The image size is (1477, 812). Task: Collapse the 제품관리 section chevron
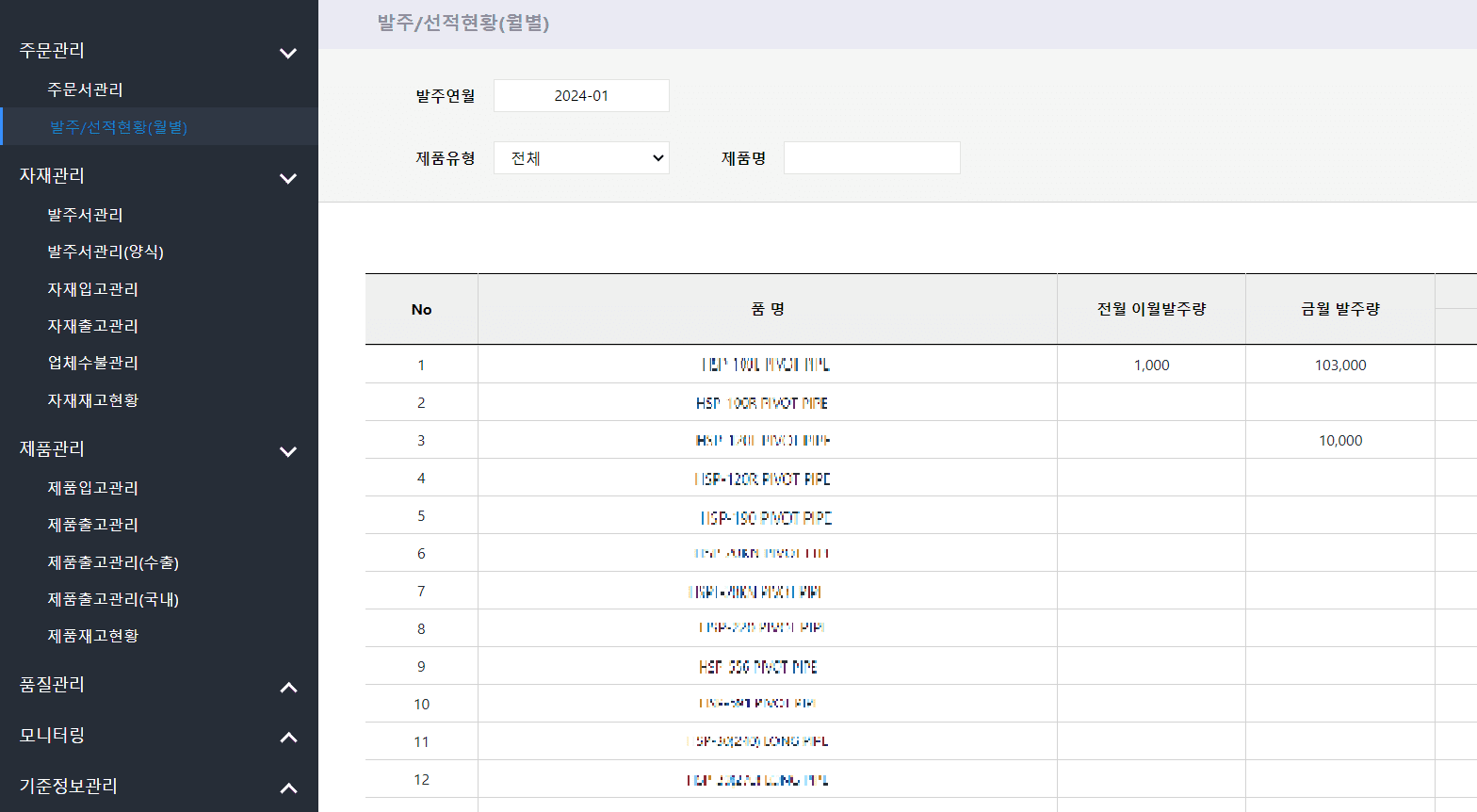pyautogui.click(x=288, y=451)
